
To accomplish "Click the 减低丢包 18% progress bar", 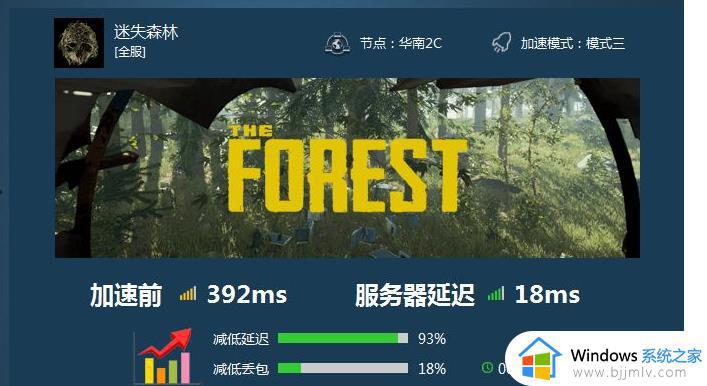I will (343, 368).
